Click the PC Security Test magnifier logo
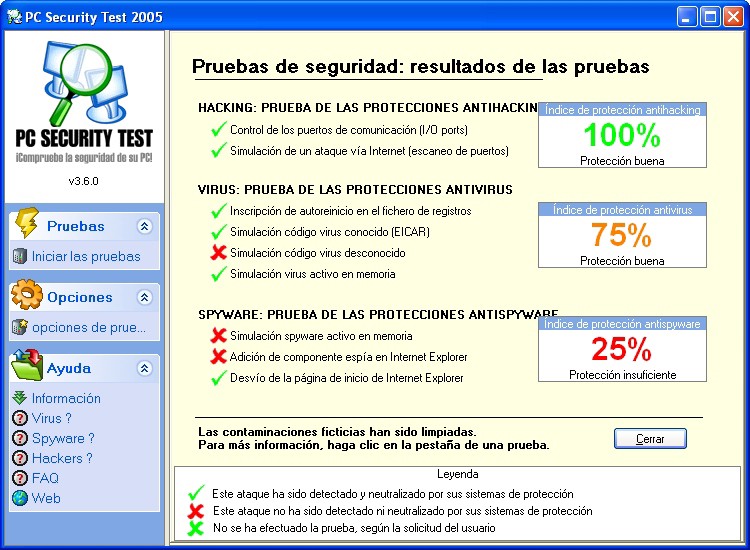Image resolution: width=750 pixels, height=550 pixels. [84, 84]
